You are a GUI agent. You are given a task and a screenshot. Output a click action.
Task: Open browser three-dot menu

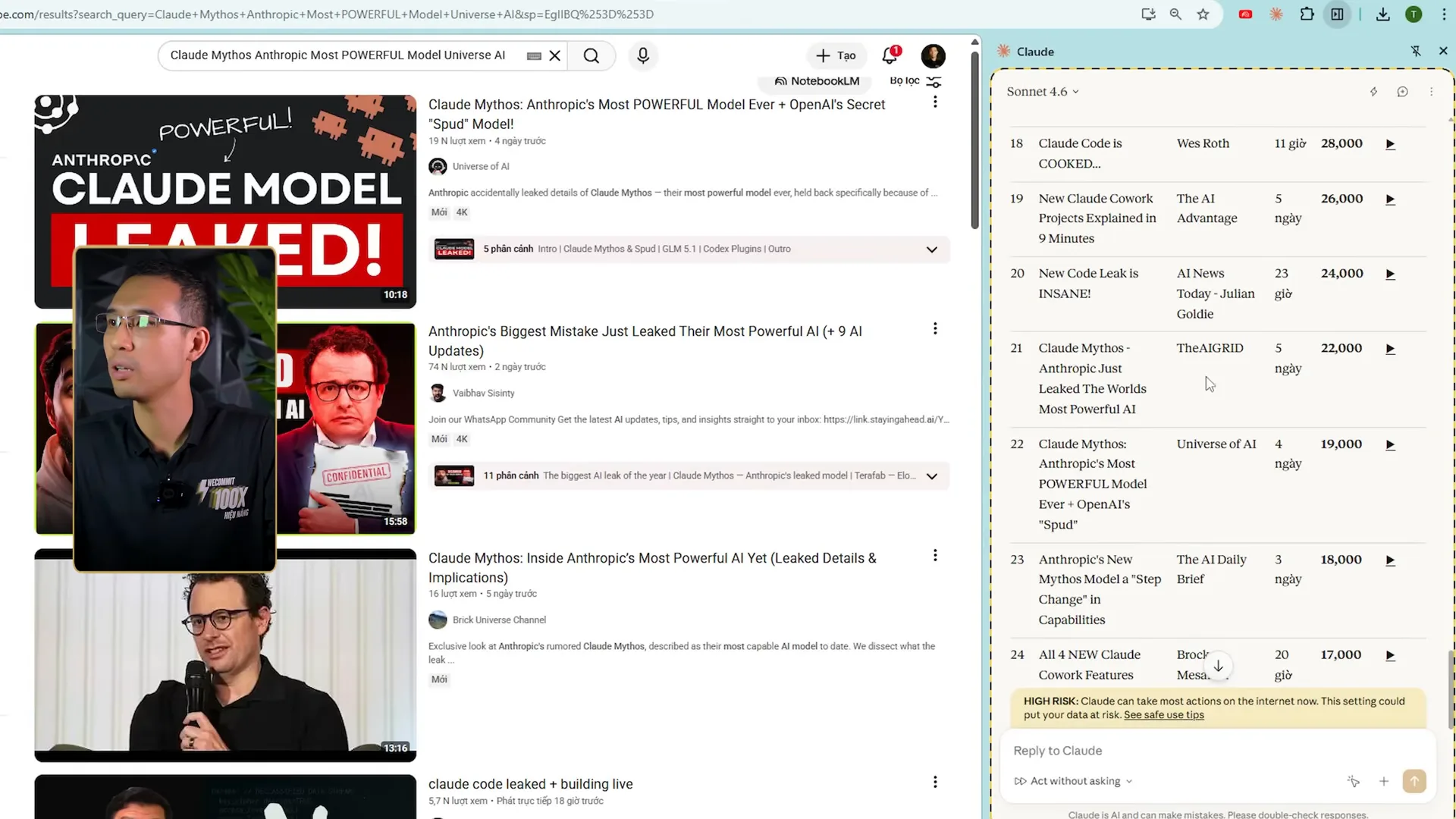point(1444,14)
